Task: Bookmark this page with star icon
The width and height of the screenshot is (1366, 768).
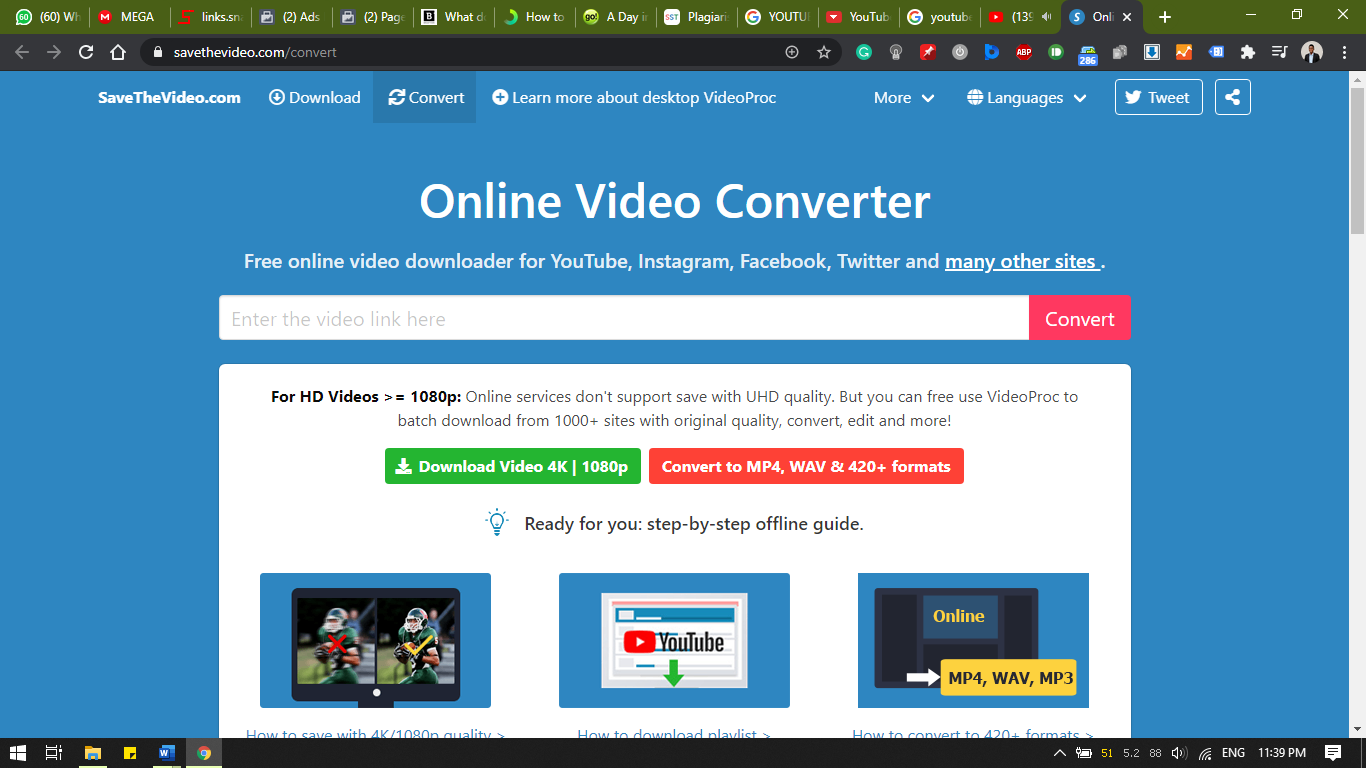Action: click(x=824, y=52)
